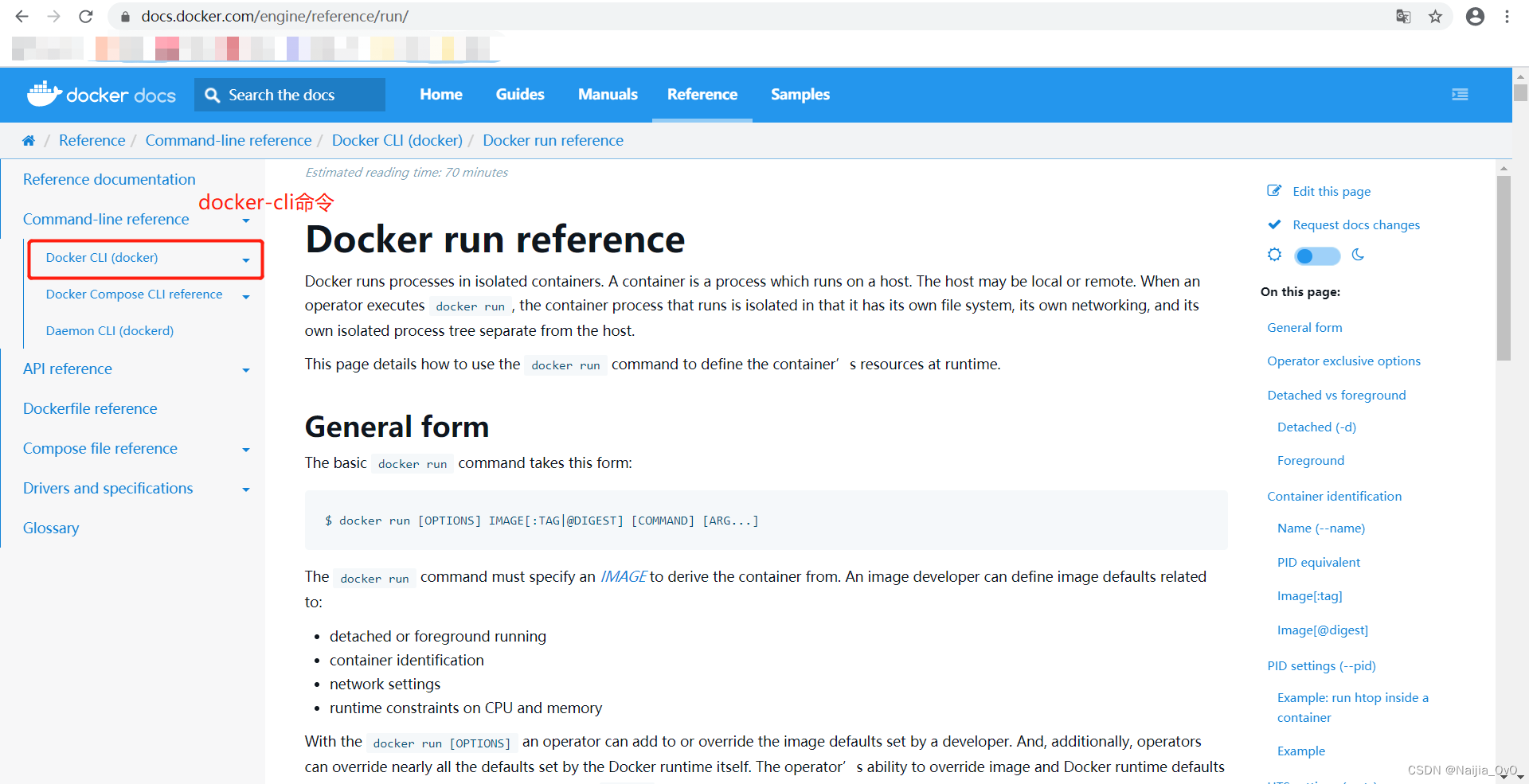Click the Request docs changes checkmark icon
Screen dimensions: 1529x784
(1274, 224)
